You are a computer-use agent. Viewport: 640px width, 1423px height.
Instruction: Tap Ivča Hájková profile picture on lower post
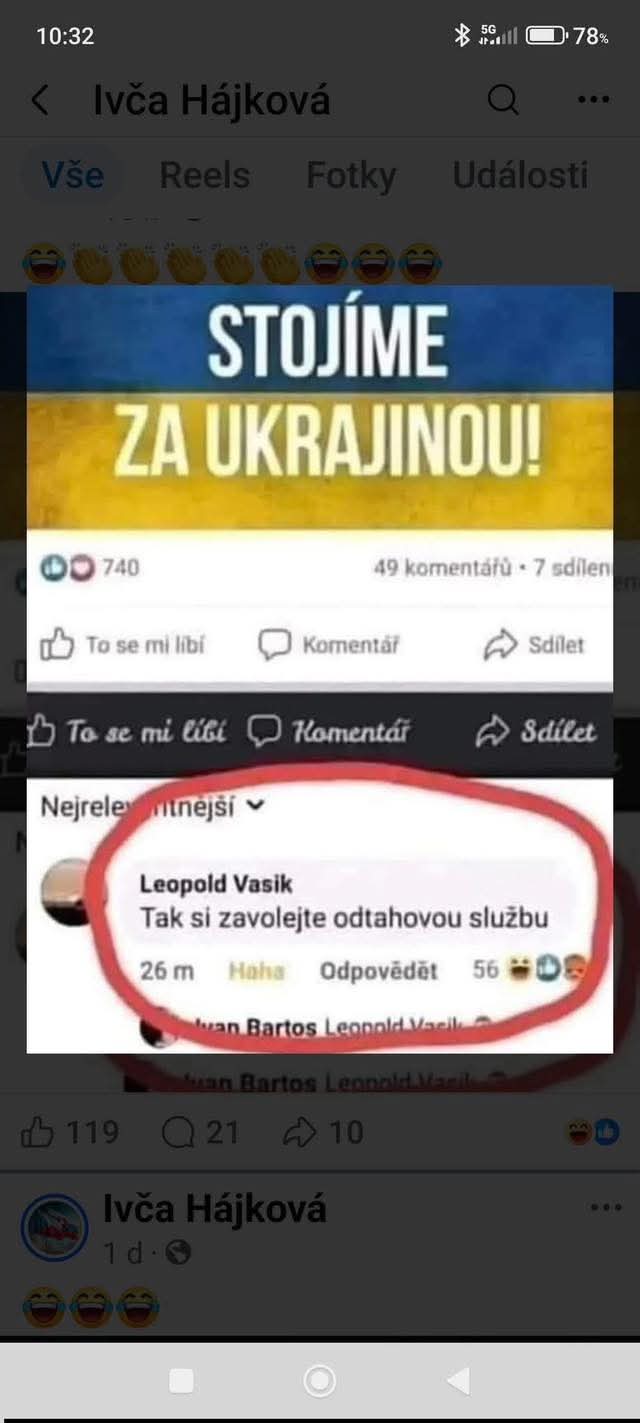tap(54, 1227)
